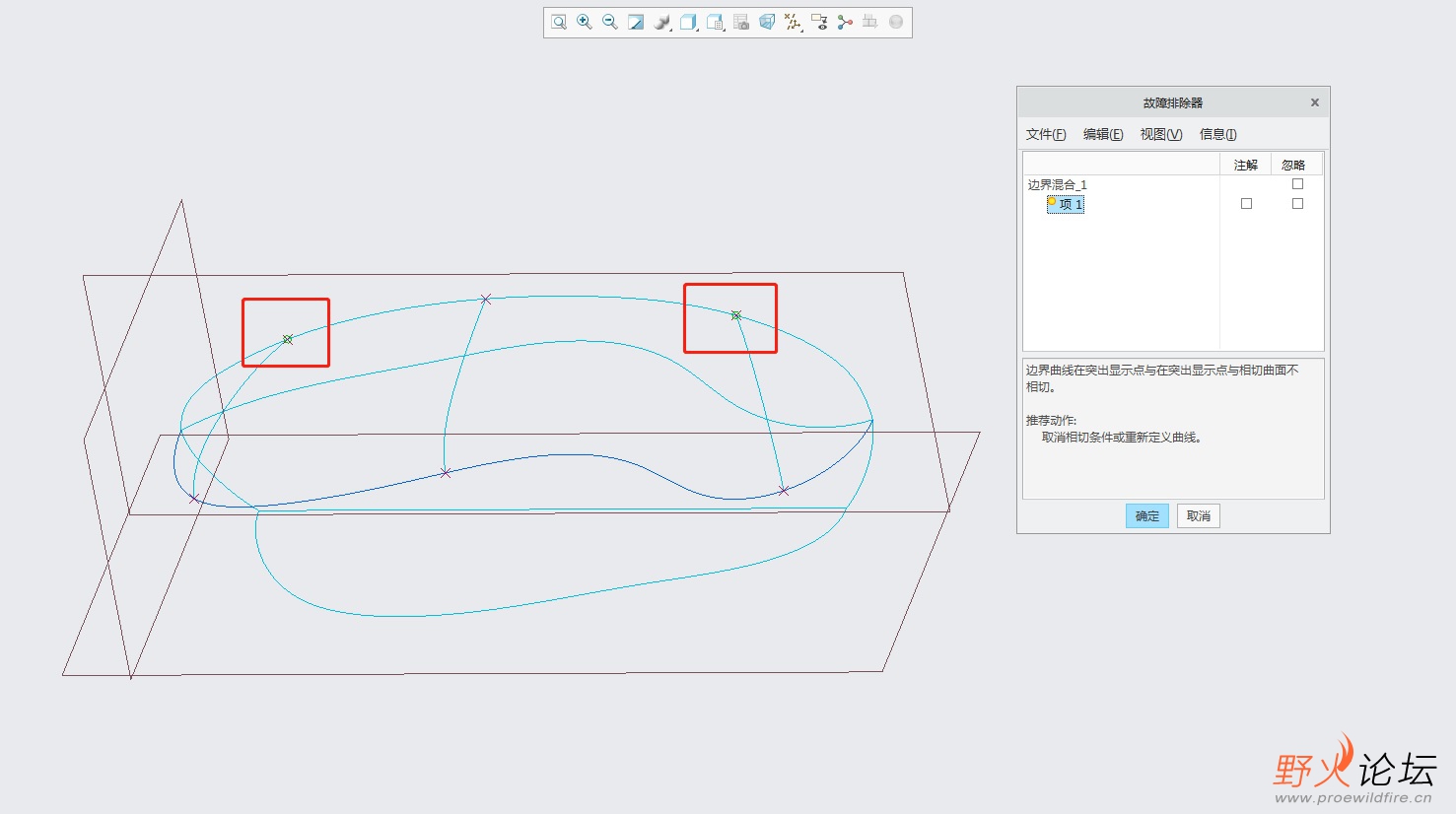1456x814 pixels.
Task: Click the 边界曲线在突出显示点 error message
Action: point(1162,378)
